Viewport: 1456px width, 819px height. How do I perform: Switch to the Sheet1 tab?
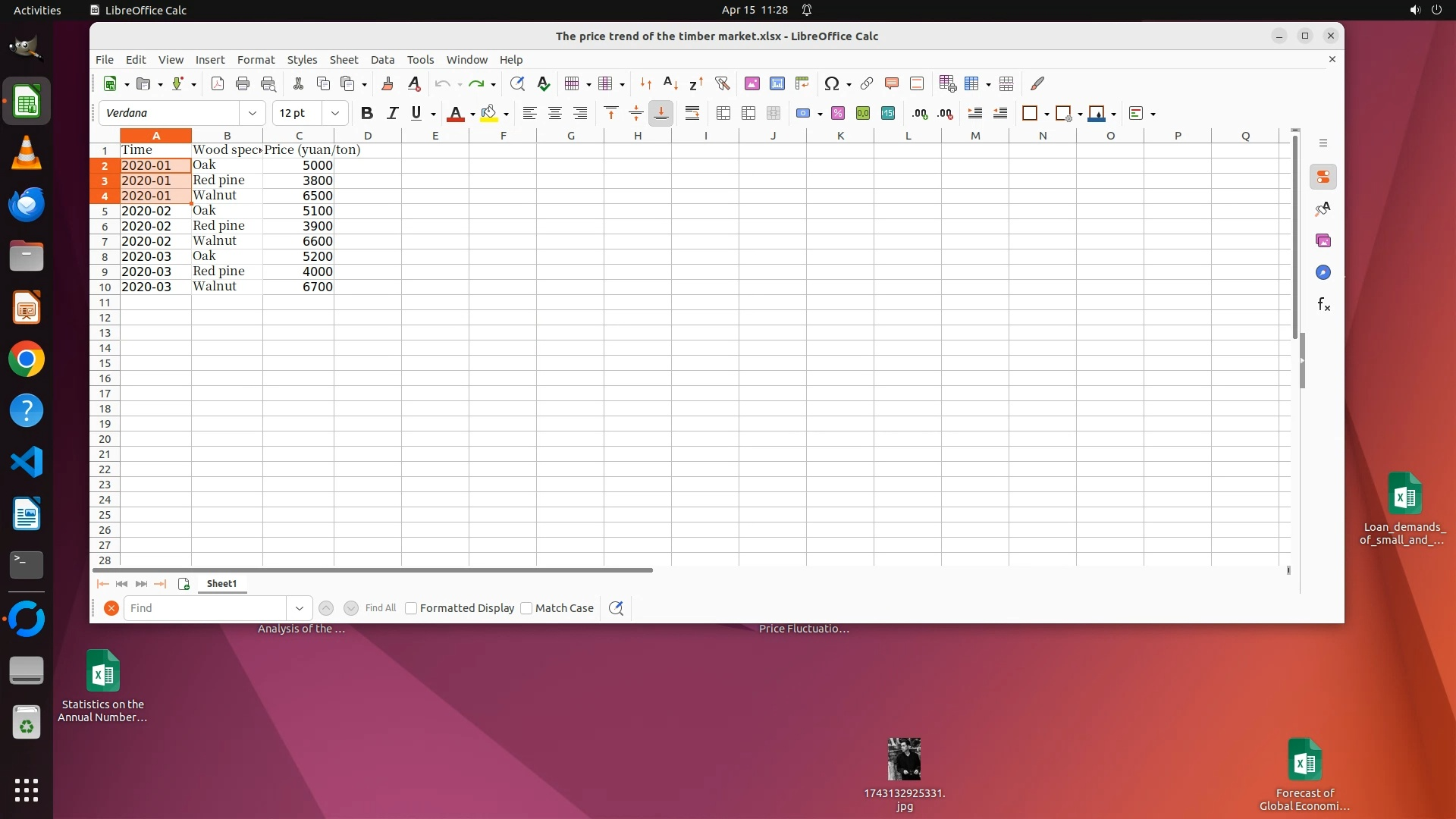[x=221, y=583]
